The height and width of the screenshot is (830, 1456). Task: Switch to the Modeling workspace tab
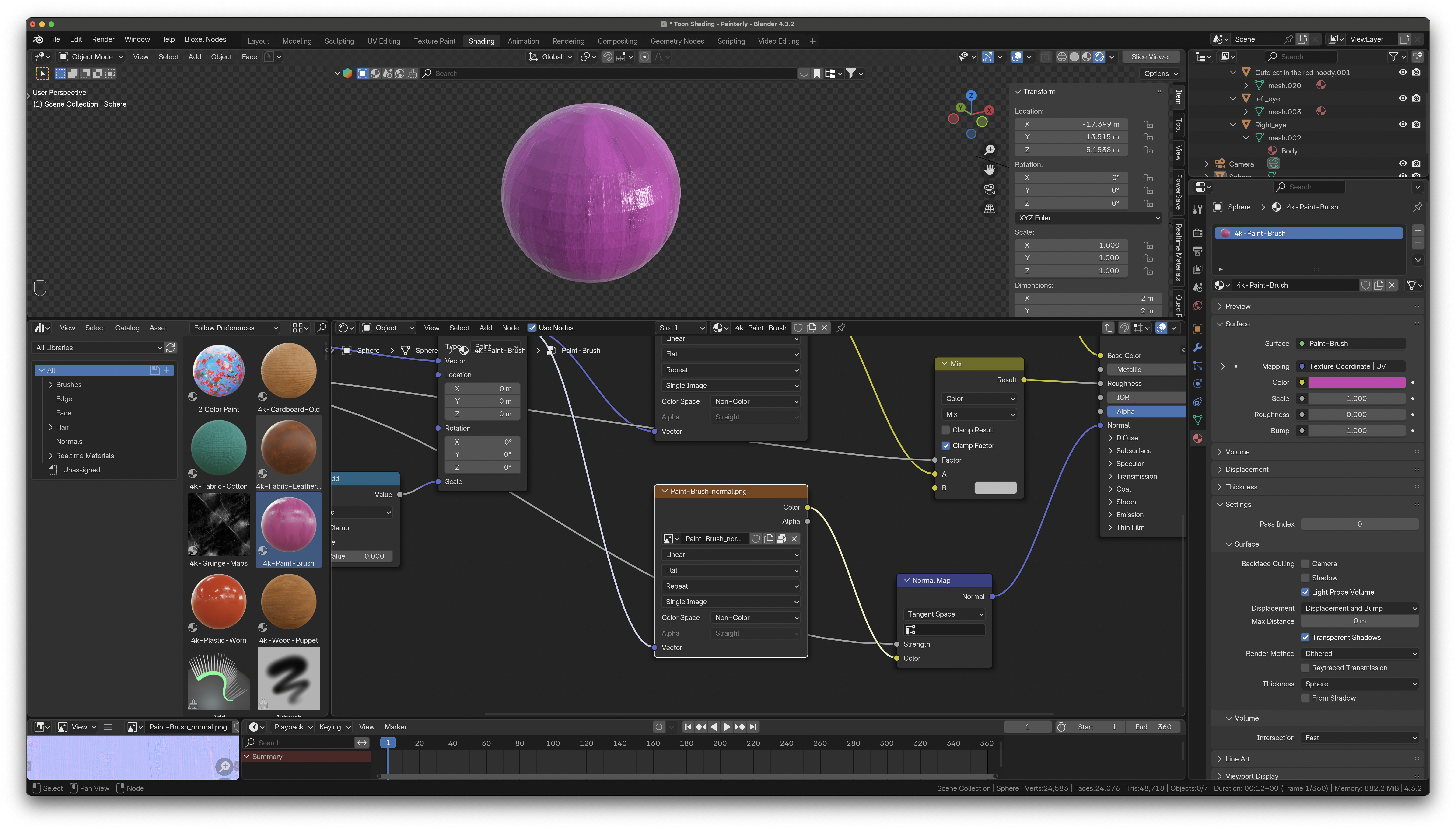tap(297, 41)
